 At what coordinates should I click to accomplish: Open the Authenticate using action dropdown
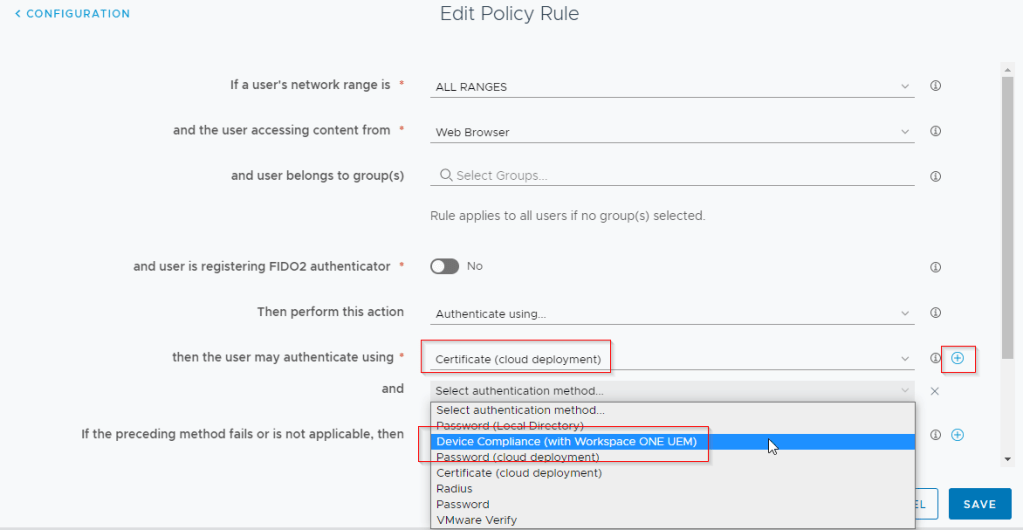tap(672, 314)
